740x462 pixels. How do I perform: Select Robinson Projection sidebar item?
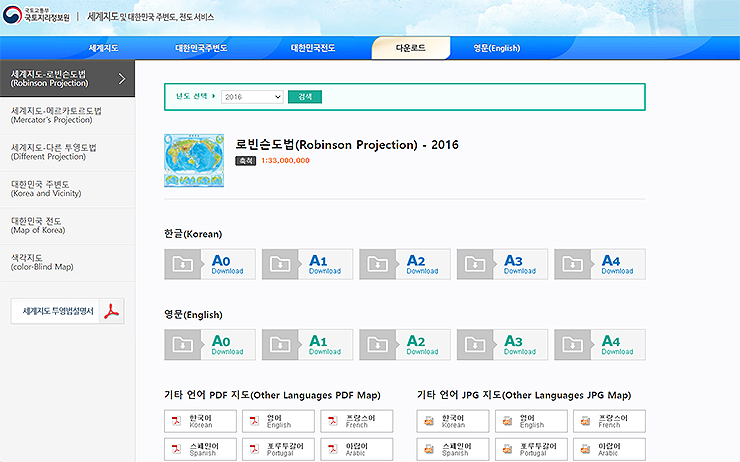click(67, 78)
